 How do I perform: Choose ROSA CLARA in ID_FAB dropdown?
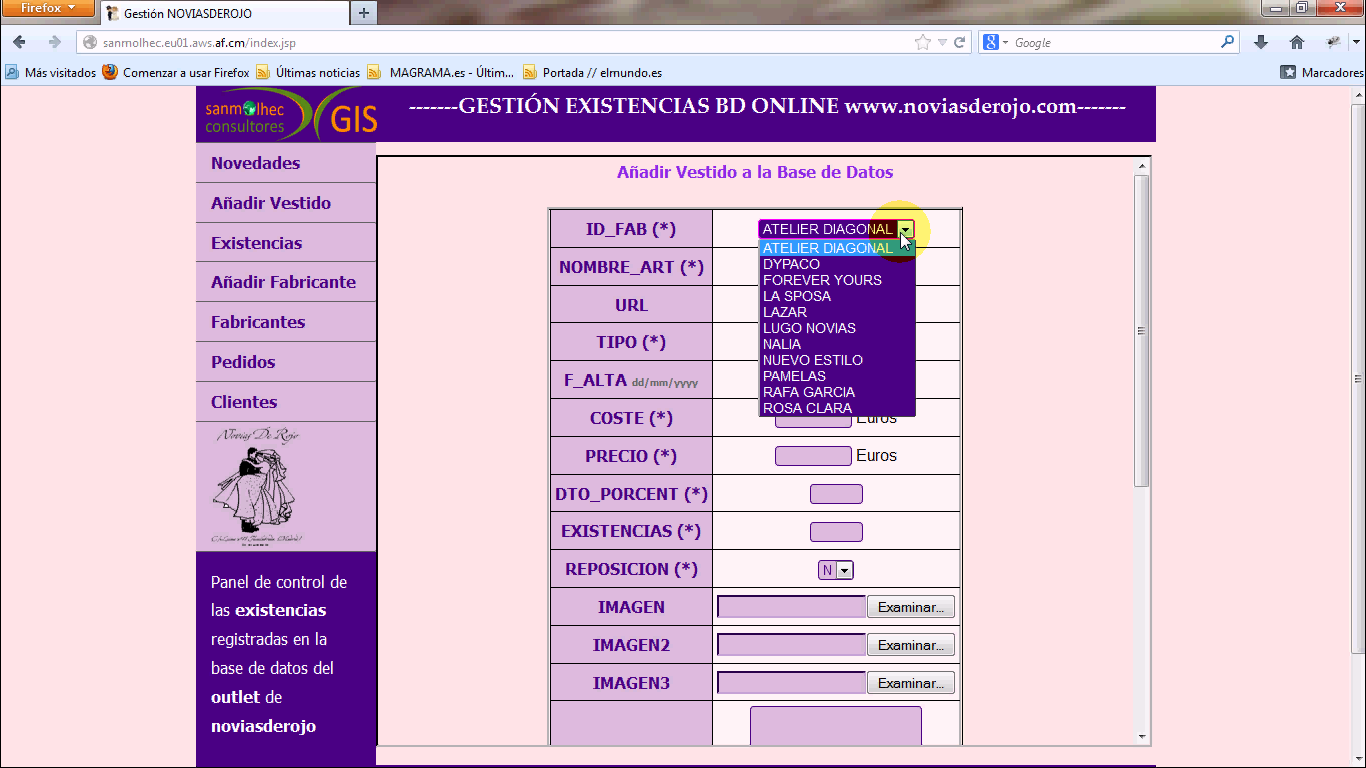(x=807, y=408)
